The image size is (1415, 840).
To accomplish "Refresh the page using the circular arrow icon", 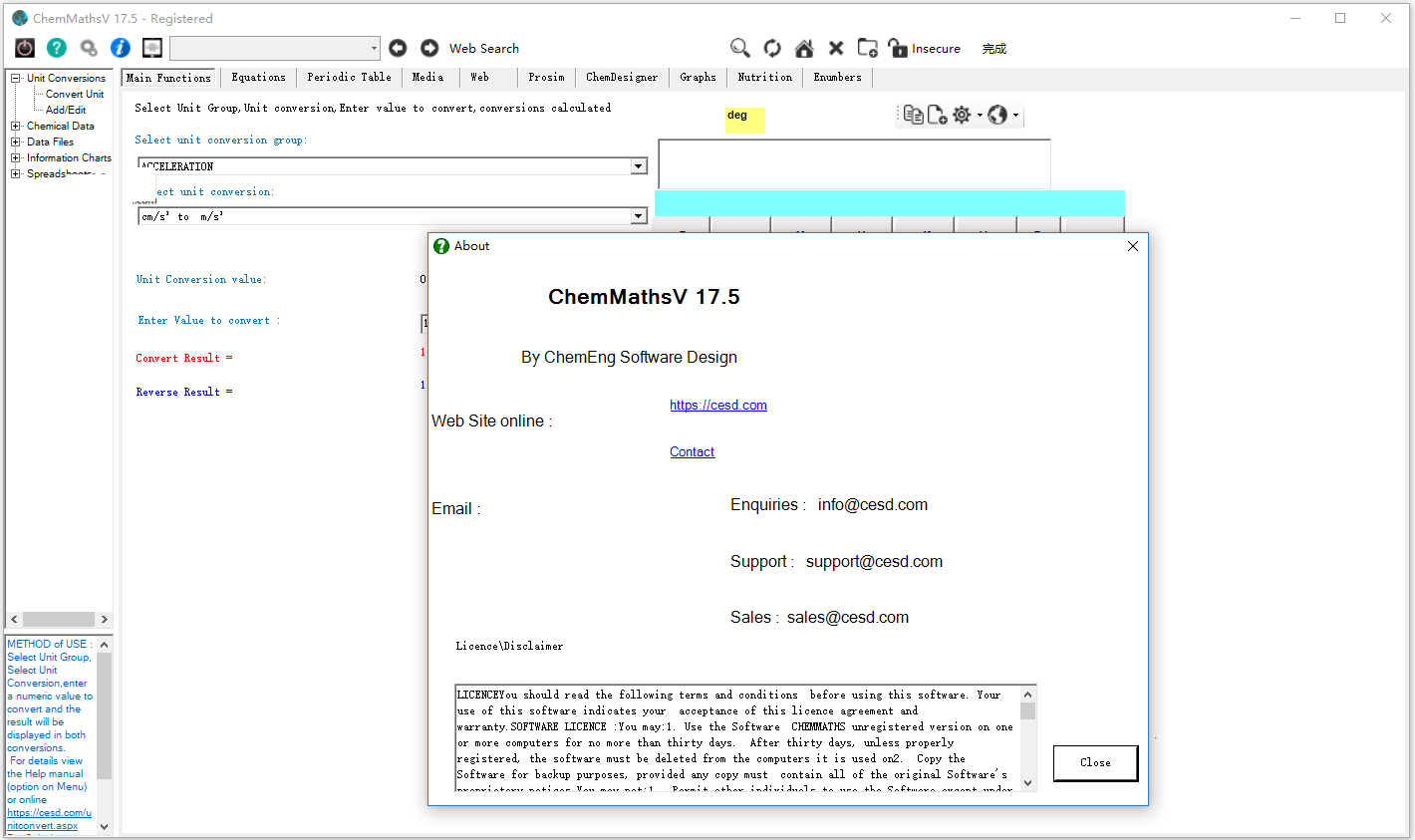I will [771, 47].
